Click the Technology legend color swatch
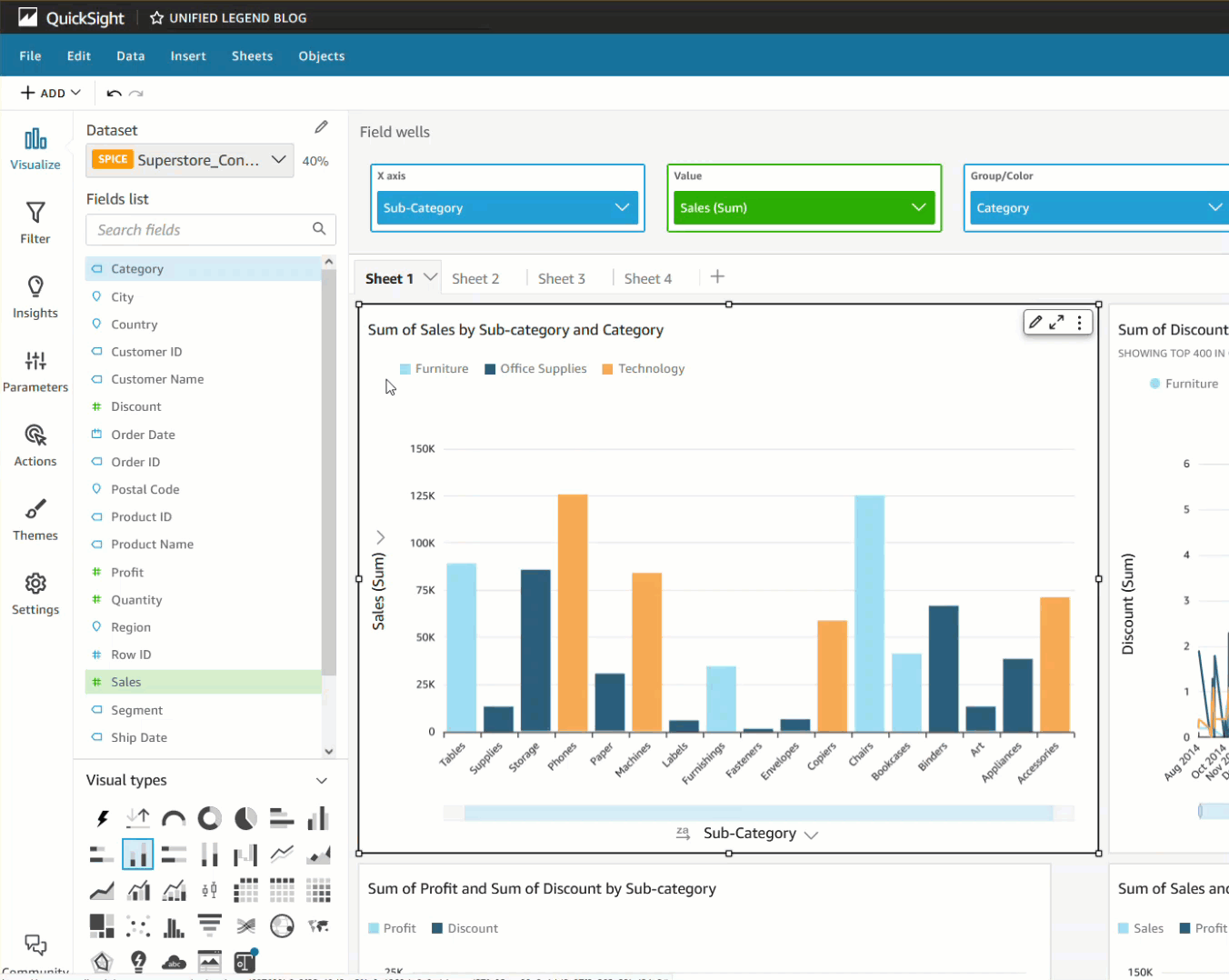The width and height of the screenshot is (1229, 980). [607, 369]
